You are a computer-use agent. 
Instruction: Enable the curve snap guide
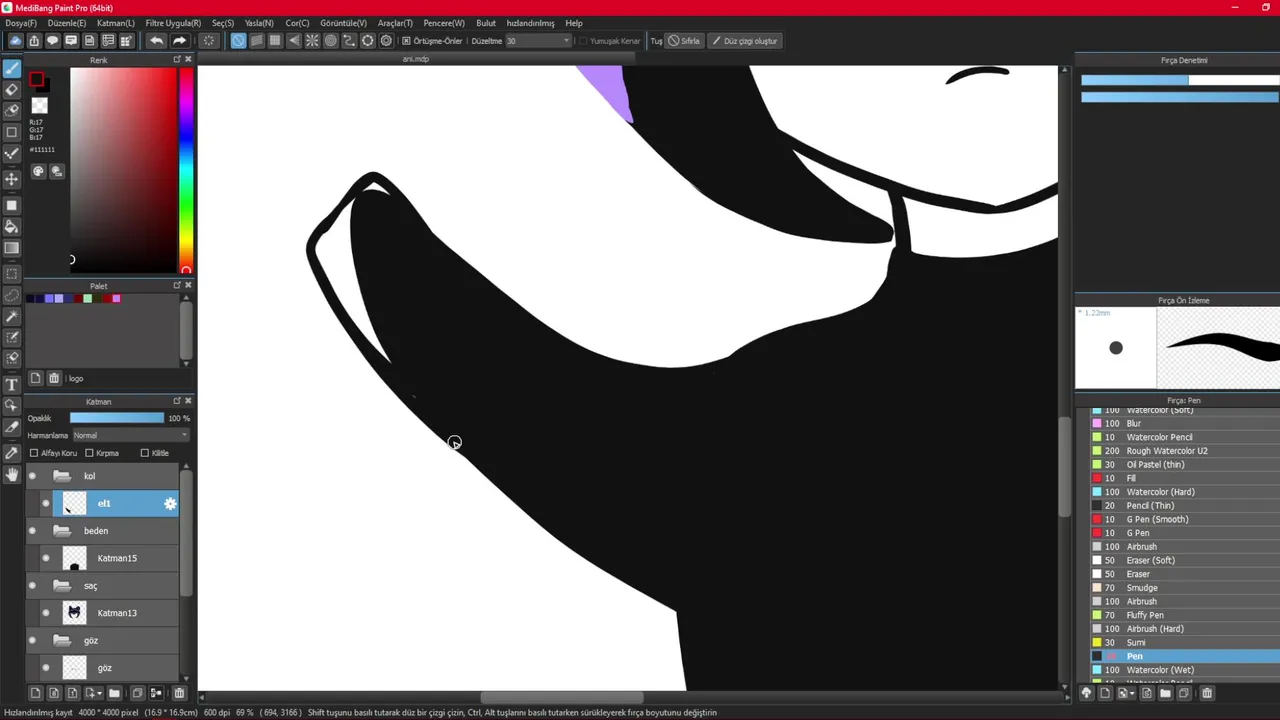point(349,41)
